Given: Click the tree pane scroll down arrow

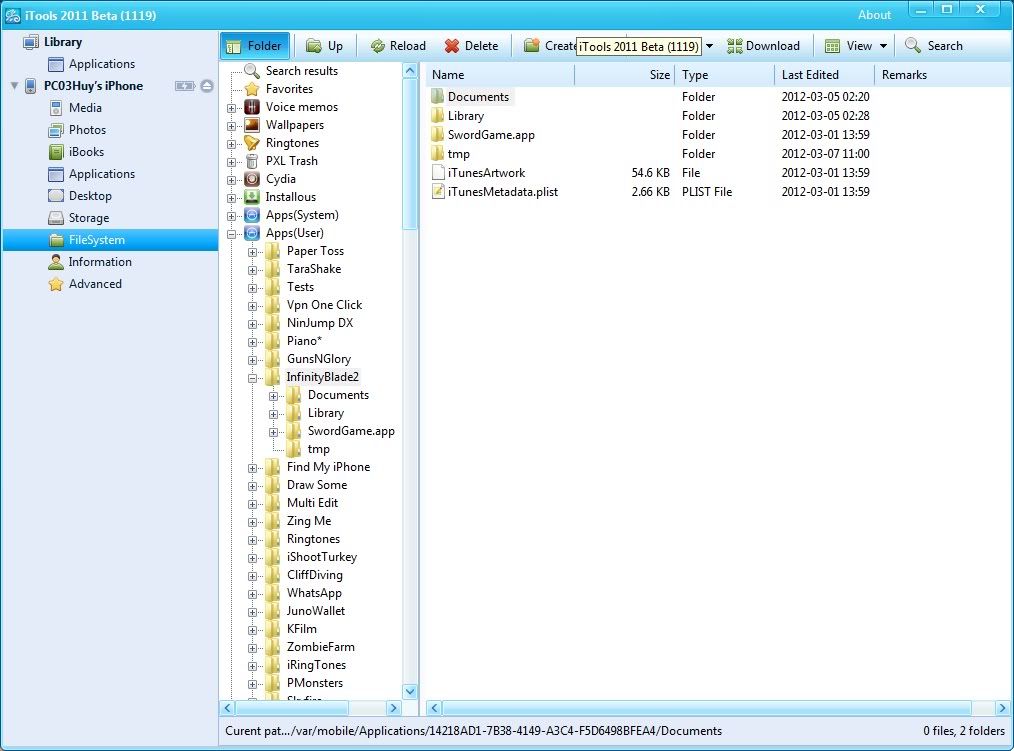Looking at the screenshot, I should [x=410, y=691].
